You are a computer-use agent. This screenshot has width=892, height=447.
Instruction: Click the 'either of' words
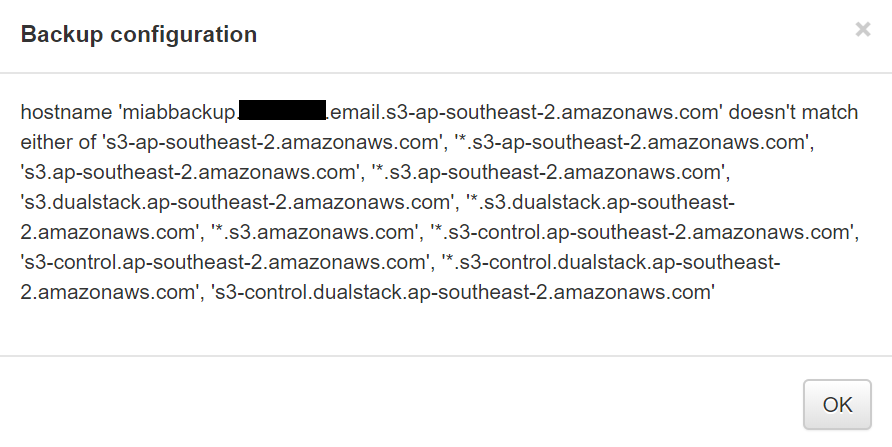[58, 142]
